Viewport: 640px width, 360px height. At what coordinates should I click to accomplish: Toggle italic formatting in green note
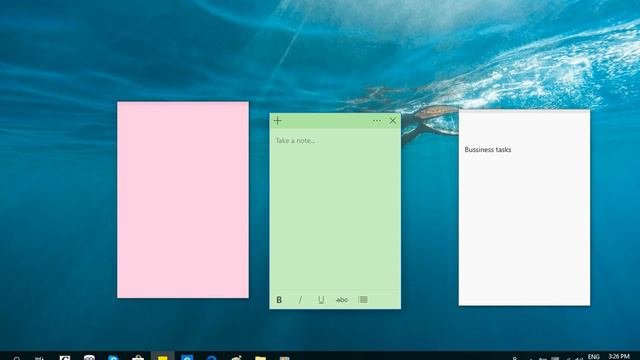(x=300, y=300)
